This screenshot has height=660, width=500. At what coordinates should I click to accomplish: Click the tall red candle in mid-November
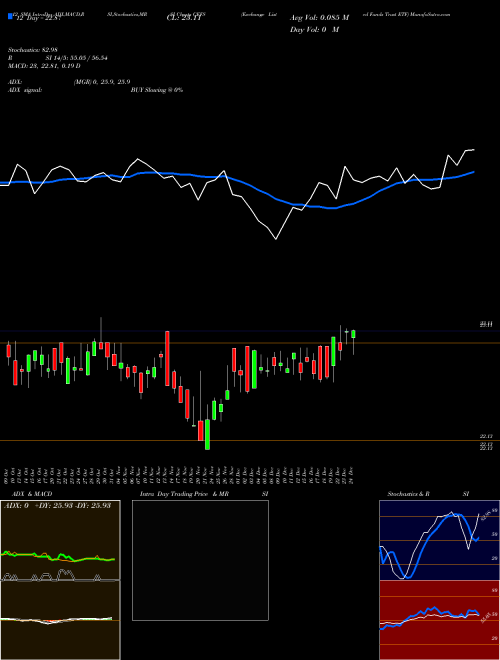pyautogui.click(x=167, y=359)
